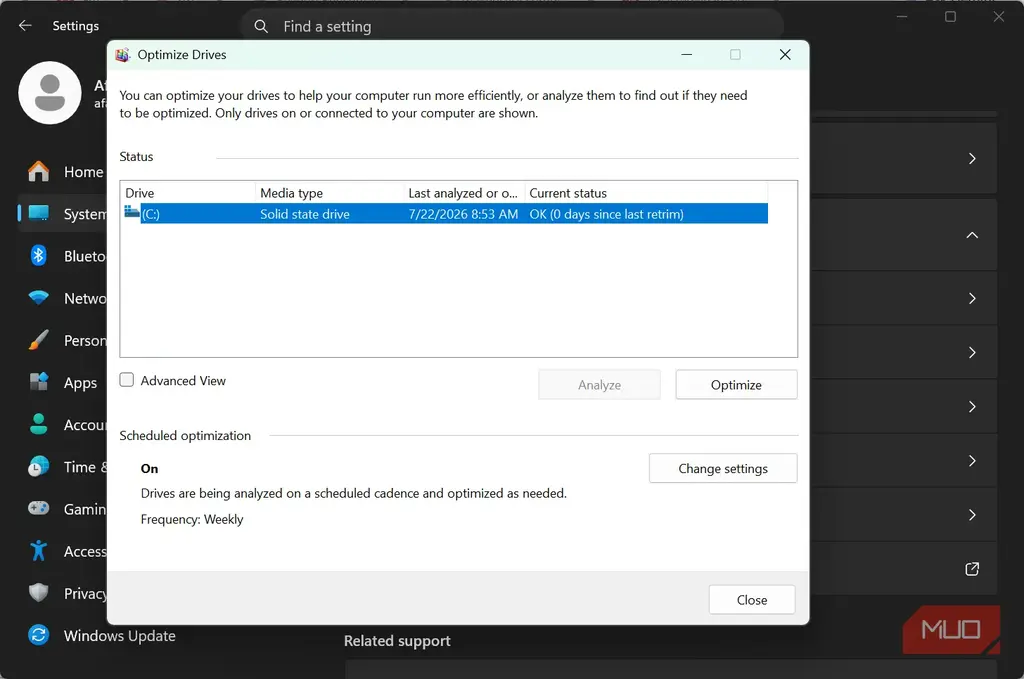Open Personalization paintbrush icon
The image size is (1024, 679).
click(x=39, y=340)
